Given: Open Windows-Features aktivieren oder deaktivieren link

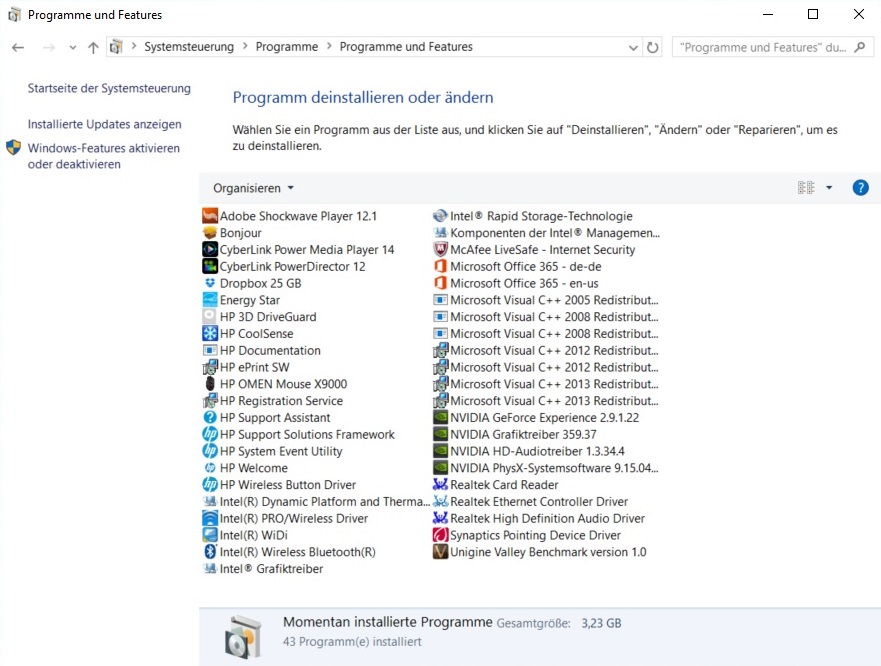Looking at the screenshot, I should pos(104,156).
